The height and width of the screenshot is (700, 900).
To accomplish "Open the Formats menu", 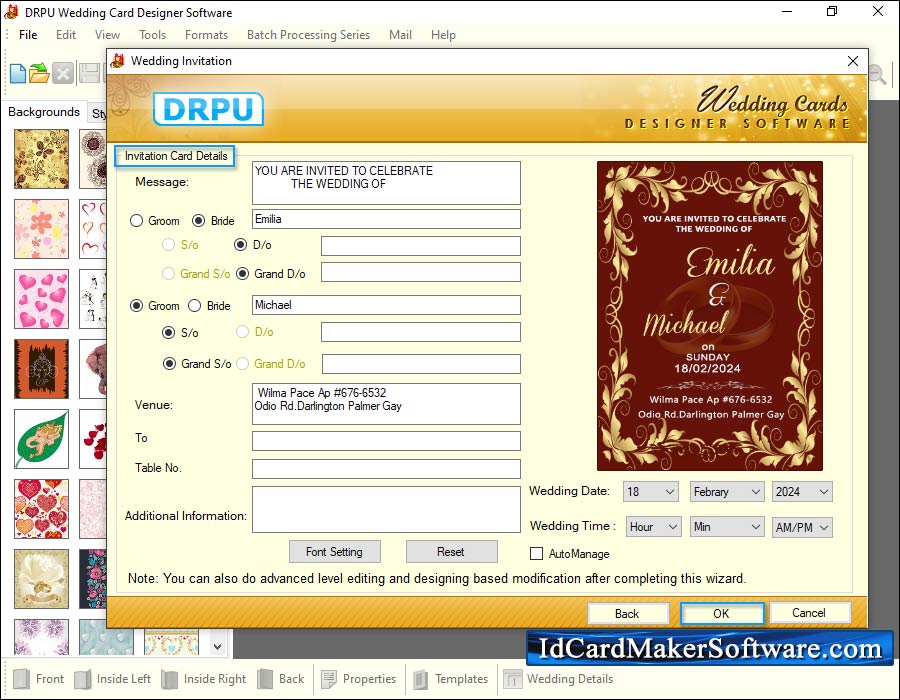I will (206, 35).
